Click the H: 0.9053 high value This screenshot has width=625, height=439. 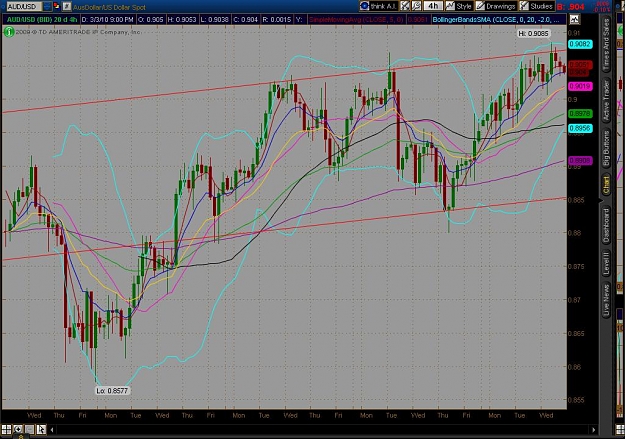pos(182,19)
